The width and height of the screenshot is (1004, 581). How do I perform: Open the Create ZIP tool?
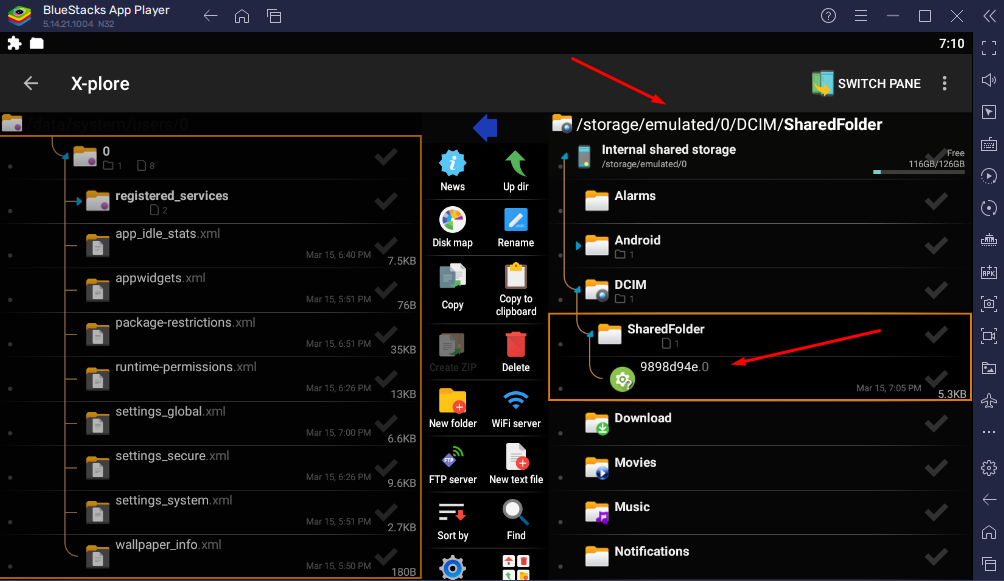(x=452, y=352)
